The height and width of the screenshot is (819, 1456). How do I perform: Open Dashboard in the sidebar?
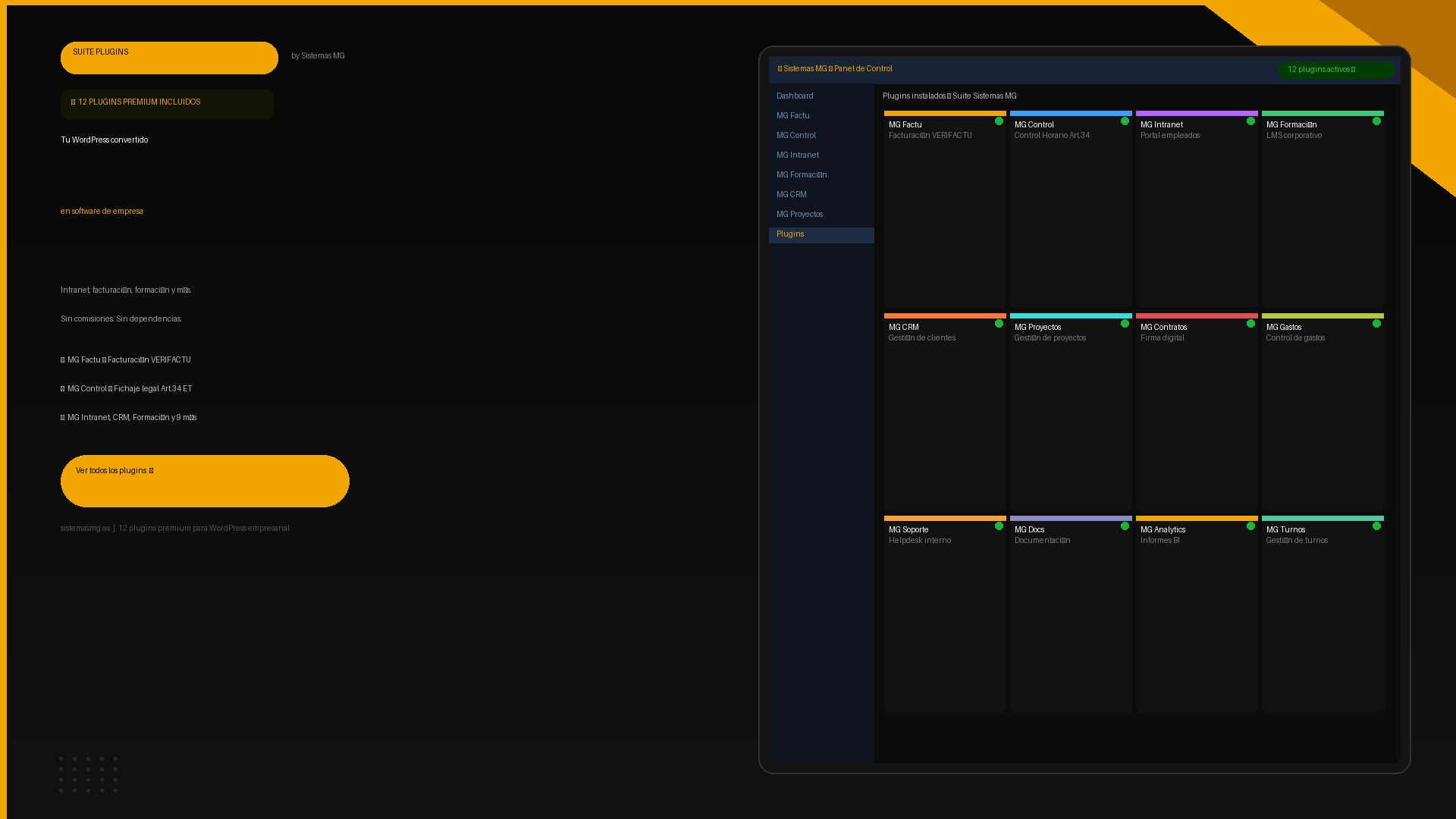[795, 96]
